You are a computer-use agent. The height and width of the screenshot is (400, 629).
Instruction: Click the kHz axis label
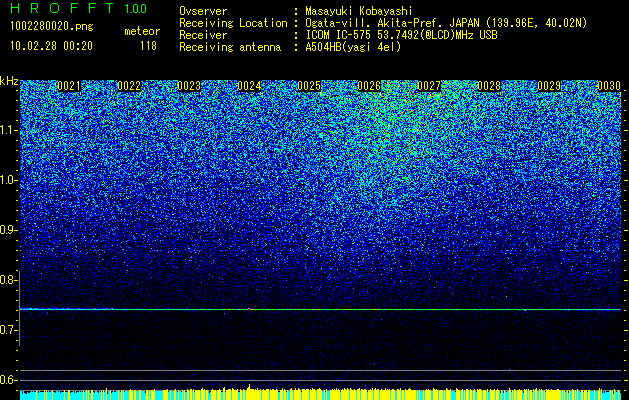click(x=9, y=81)
